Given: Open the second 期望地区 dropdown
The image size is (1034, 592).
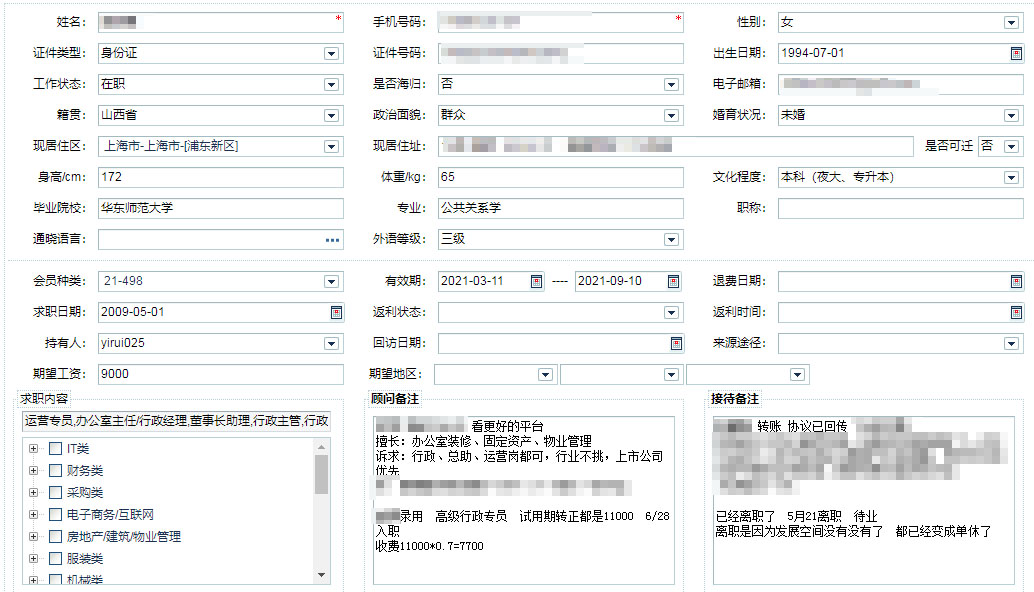Looking at the screenshot, I should (671, 375).
